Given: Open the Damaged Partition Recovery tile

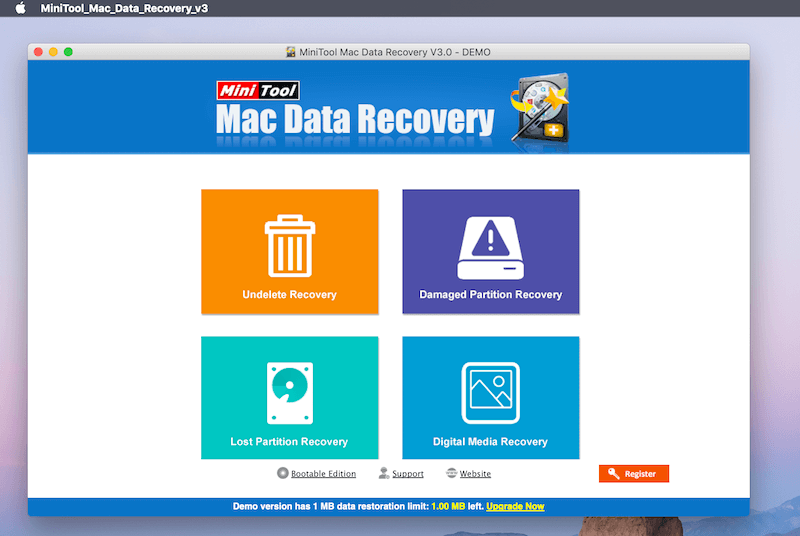Looking at the screenshot, I should tap(490, 251).
